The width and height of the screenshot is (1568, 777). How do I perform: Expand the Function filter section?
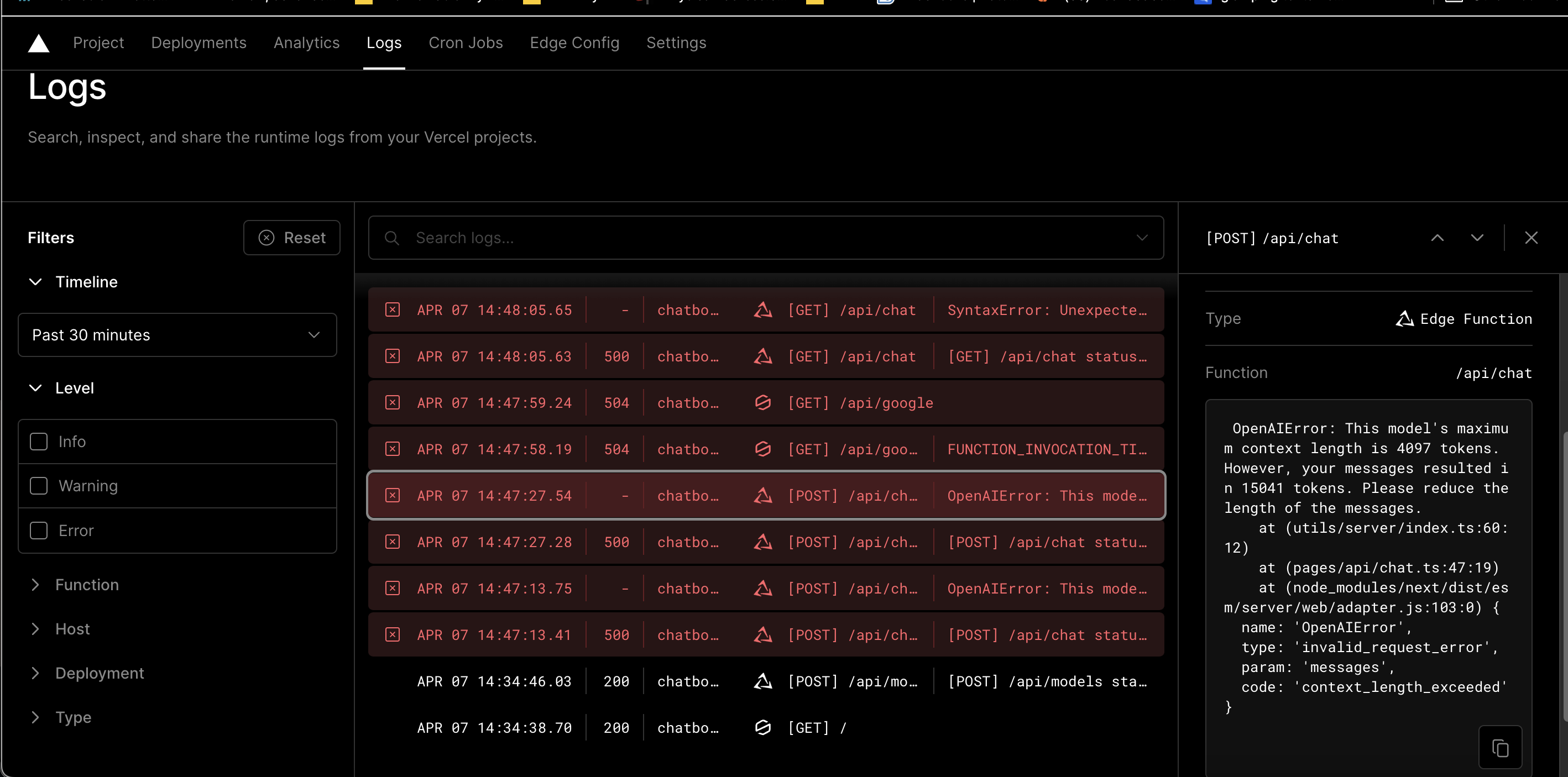(35, 584)
